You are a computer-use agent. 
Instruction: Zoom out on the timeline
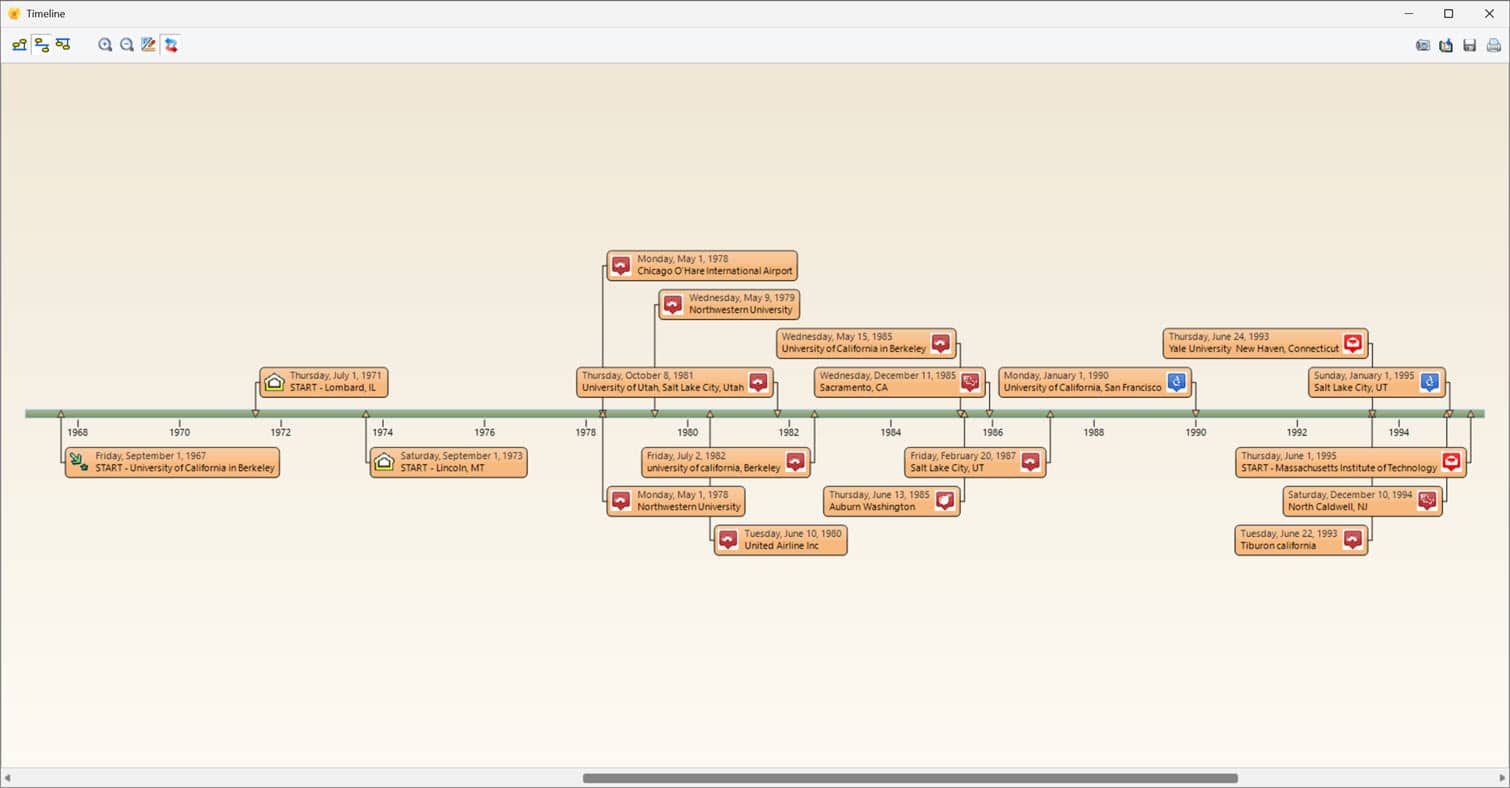pyautogui.click(x=127, y=45)
